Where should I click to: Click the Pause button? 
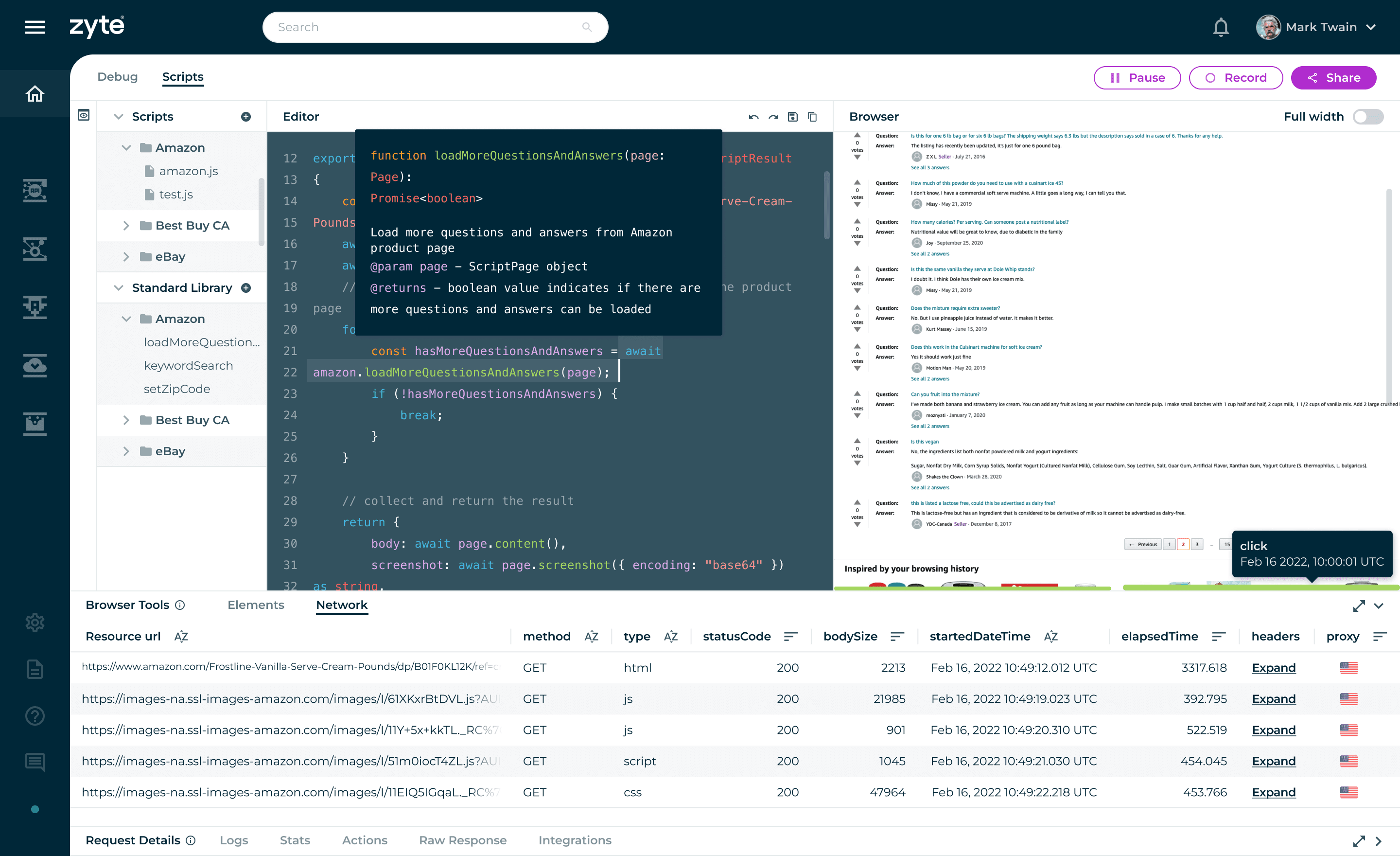click(1137, 78)
